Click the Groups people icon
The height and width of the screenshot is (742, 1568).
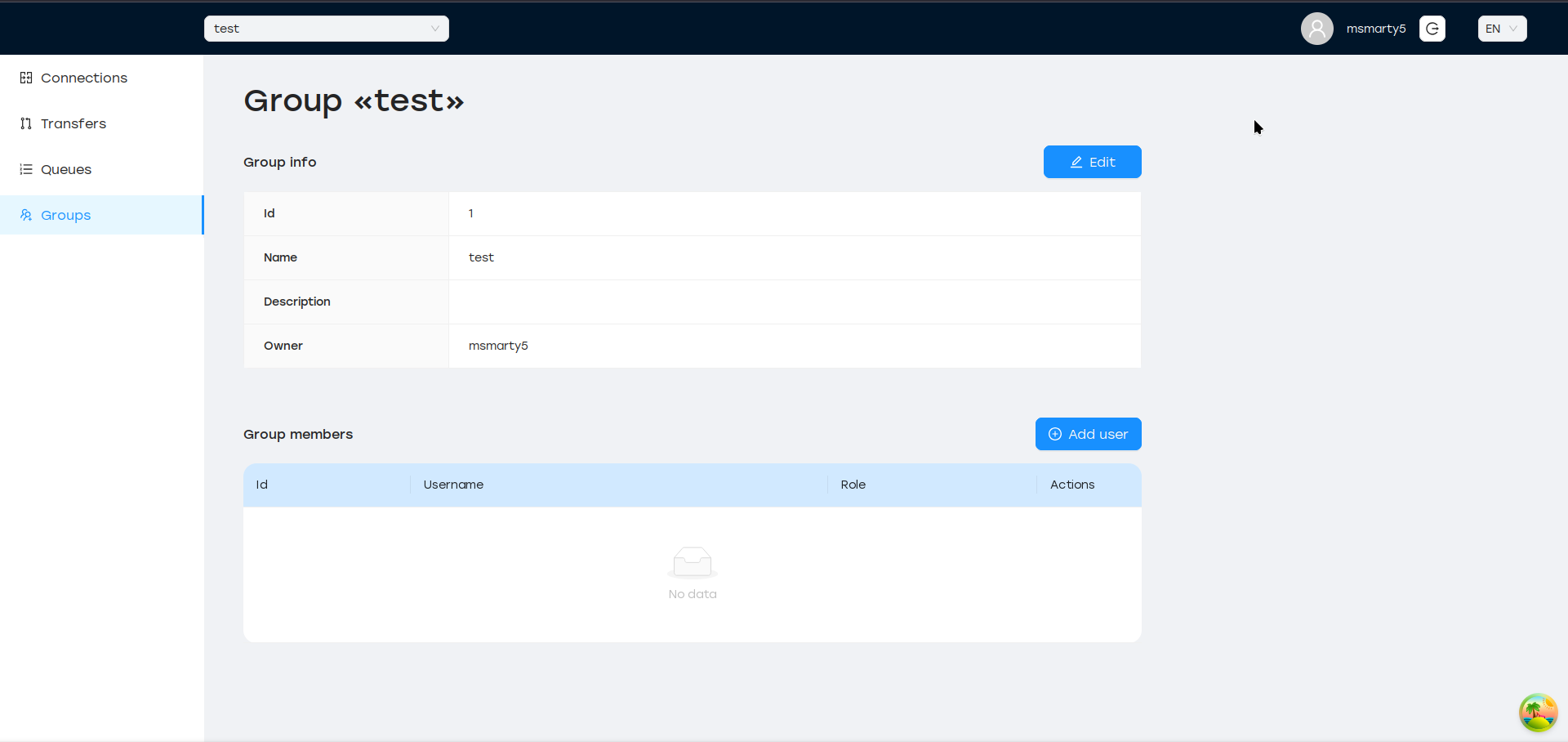click(x=26, y=215)
